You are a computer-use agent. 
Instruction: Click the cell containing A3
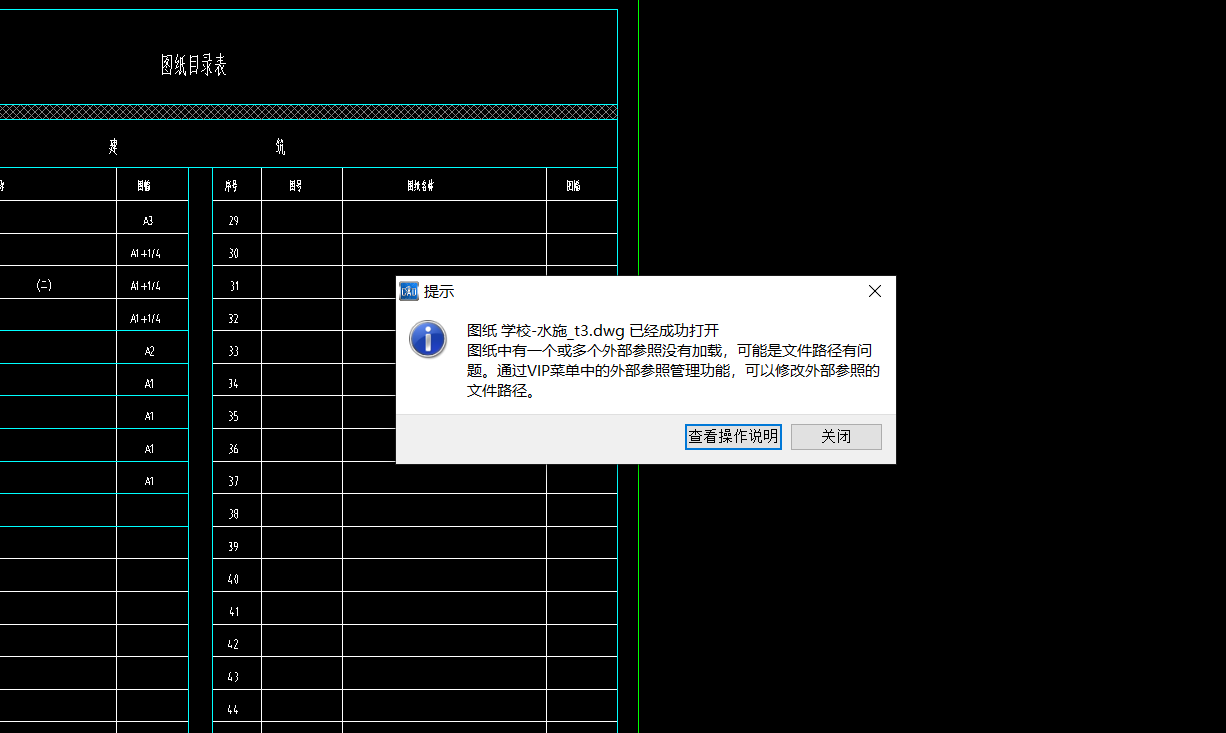(x=147, y=219)
